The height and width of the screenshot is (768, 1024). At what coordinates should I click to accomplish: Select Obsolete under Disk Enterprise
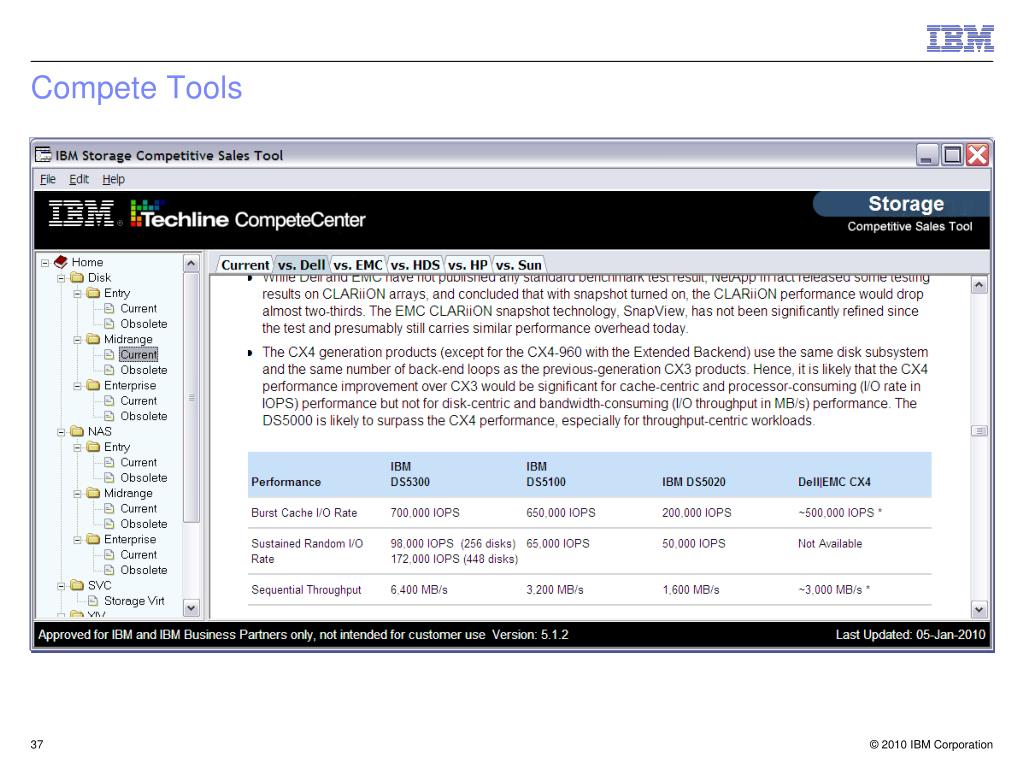(144, 416)
